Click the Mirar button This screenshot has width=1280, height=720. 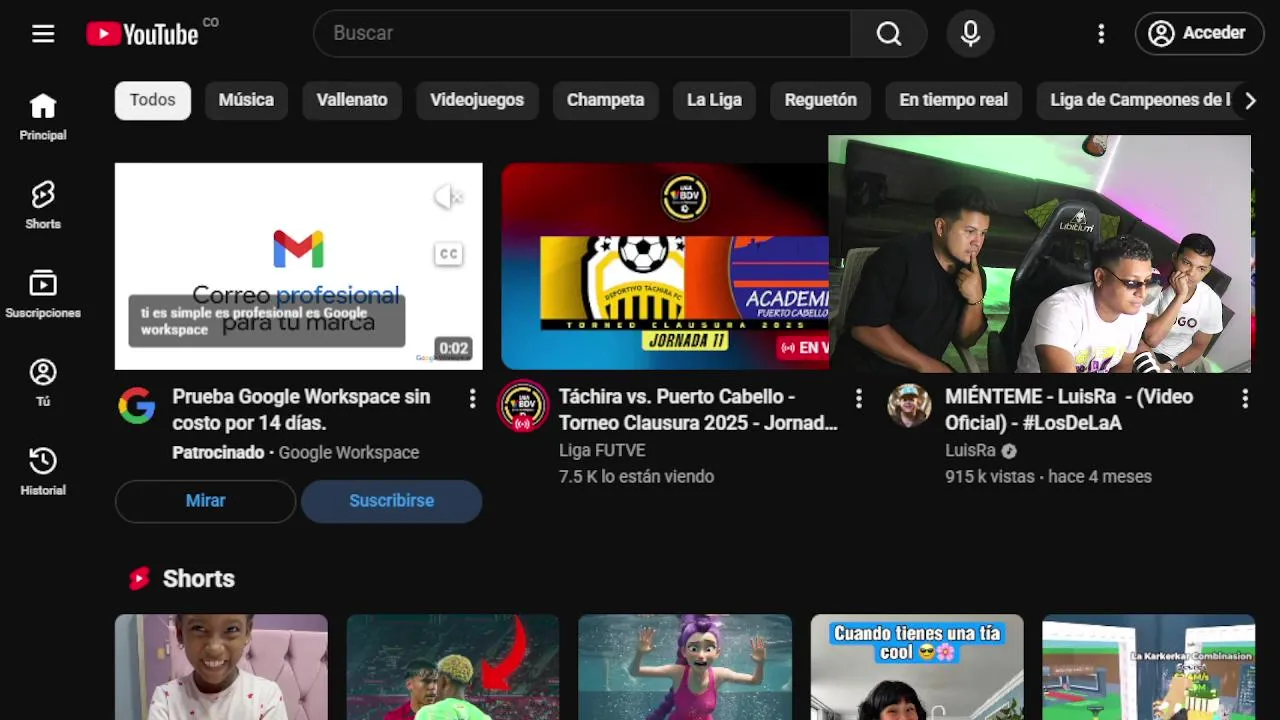(x=206, y=501)
